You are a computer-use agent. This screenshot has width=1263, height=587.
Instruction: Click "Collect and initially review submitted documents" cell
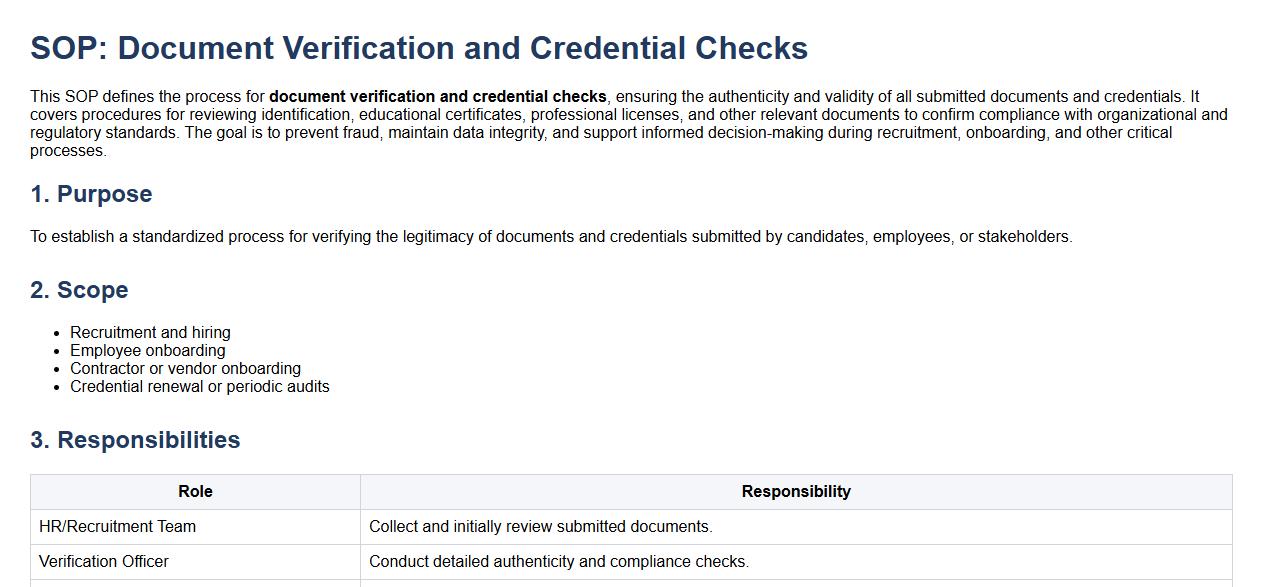(x=541, y=527)
